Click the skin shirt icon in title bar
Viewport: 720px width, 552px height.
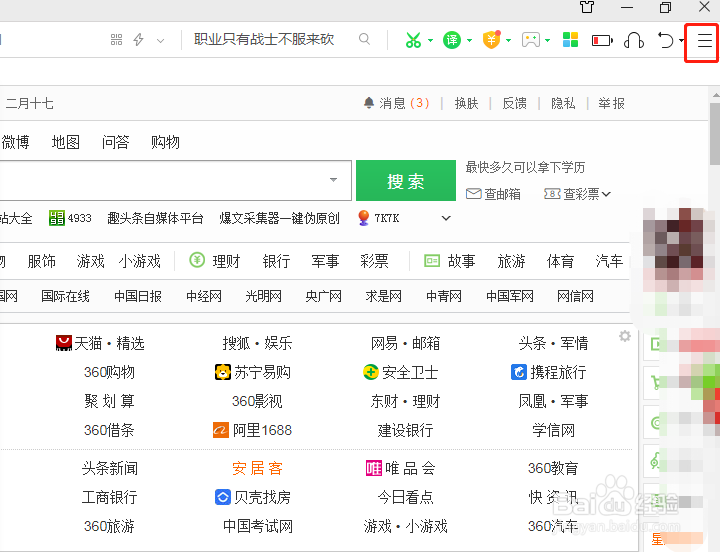pos(587,7)
